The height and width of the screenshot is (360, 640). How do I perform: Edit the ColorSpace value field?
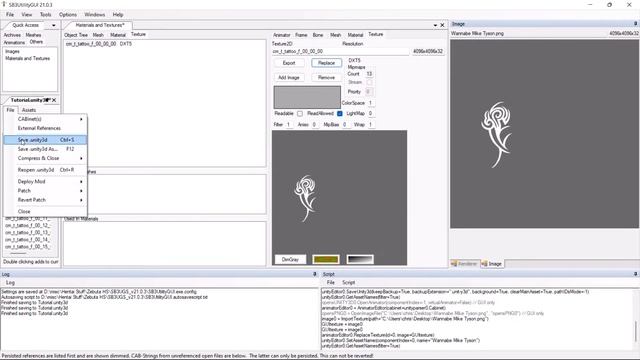tap(371, 103)
